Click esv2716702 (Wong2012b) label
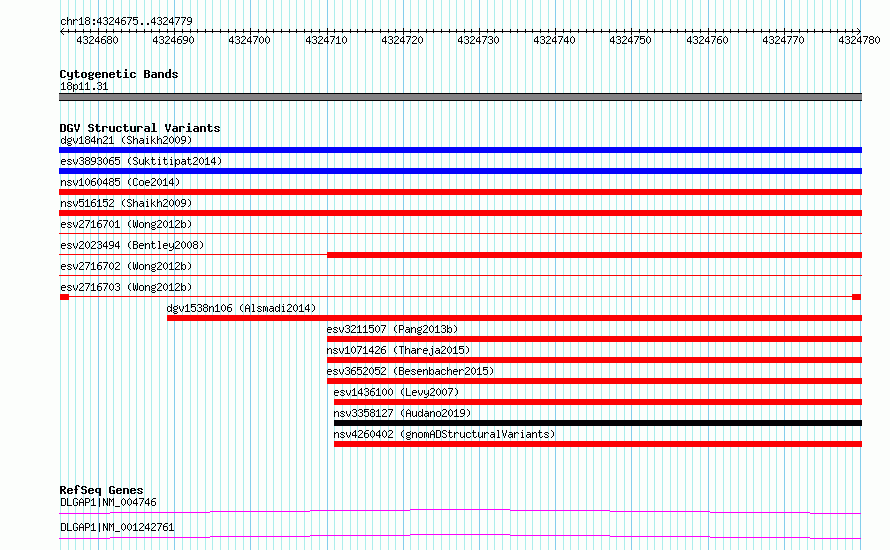This screenshot has height=550, width=890. (126, 266)
